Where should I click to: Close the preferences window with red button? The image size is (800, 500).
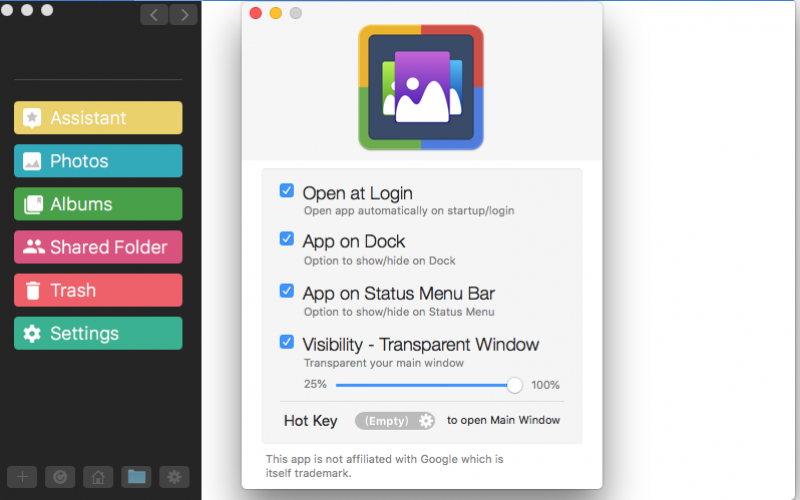256,13
